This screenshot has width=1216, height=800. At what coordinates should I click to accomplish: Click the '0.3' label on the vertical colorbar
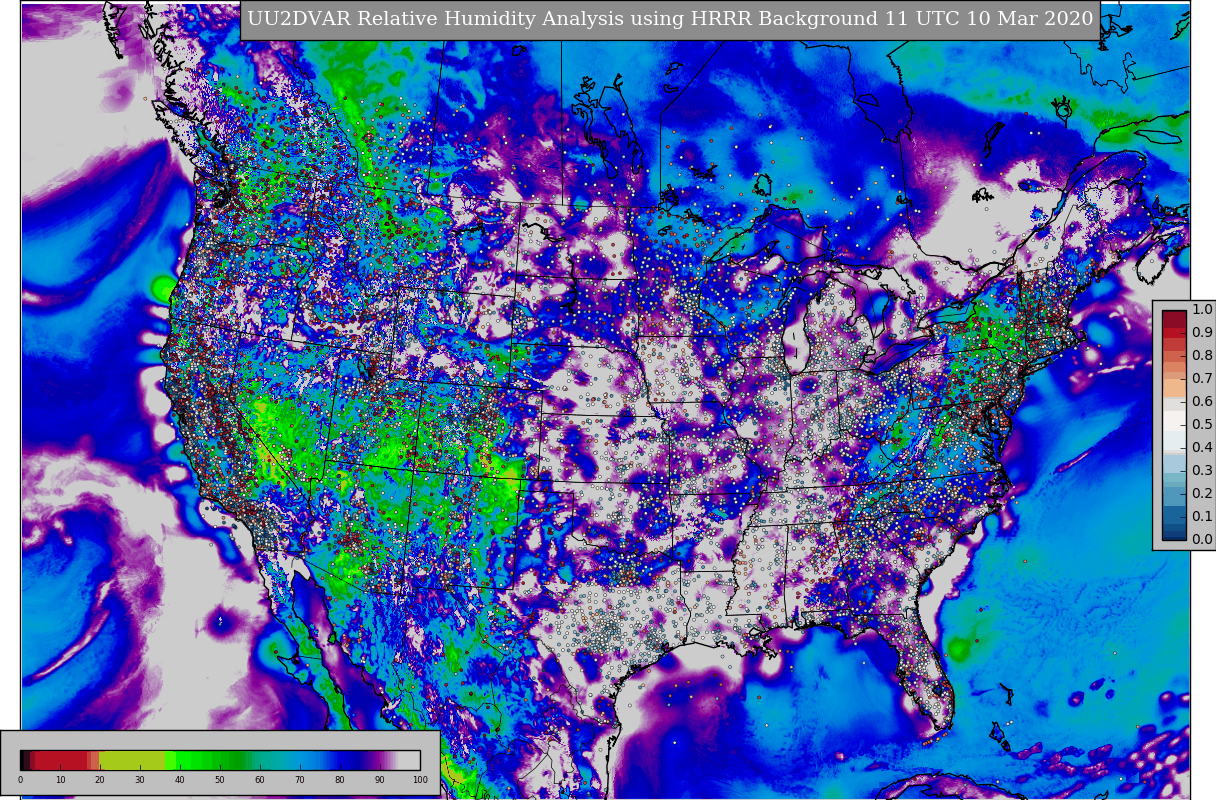[x=1202, y=470]
